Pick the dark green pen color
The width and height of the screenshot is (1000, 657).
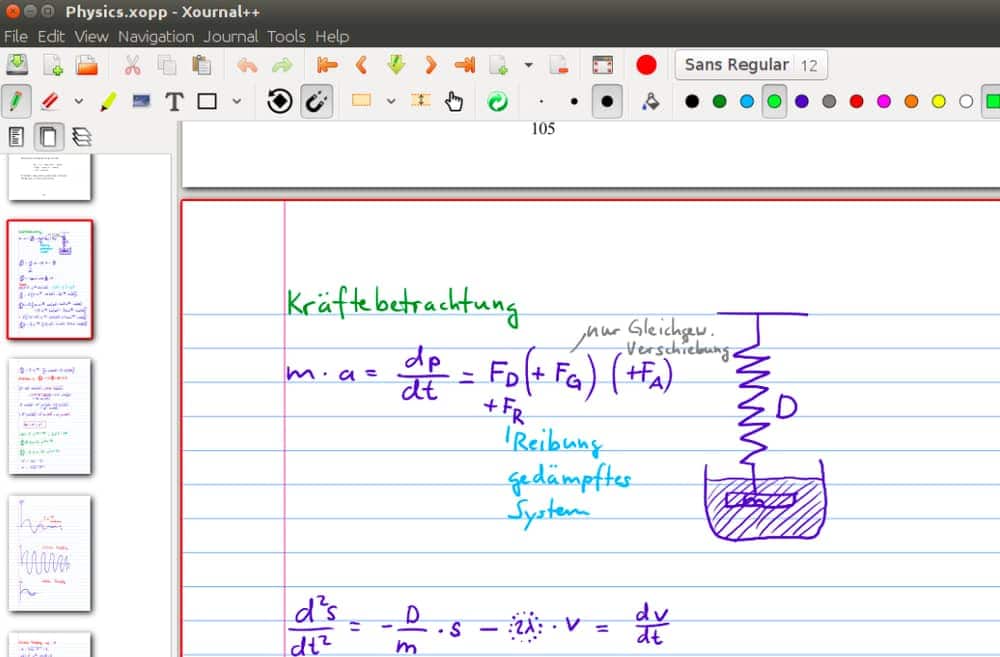pos(719,101)
